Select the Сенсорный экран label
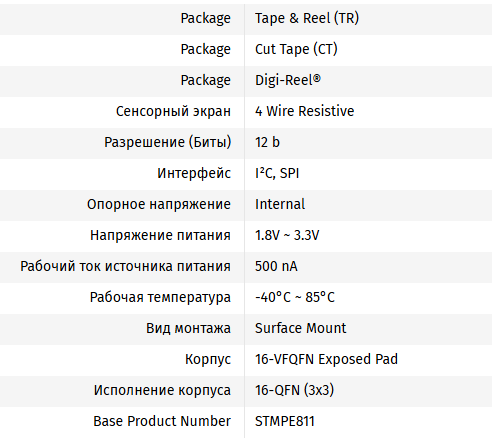 (173, 111)
